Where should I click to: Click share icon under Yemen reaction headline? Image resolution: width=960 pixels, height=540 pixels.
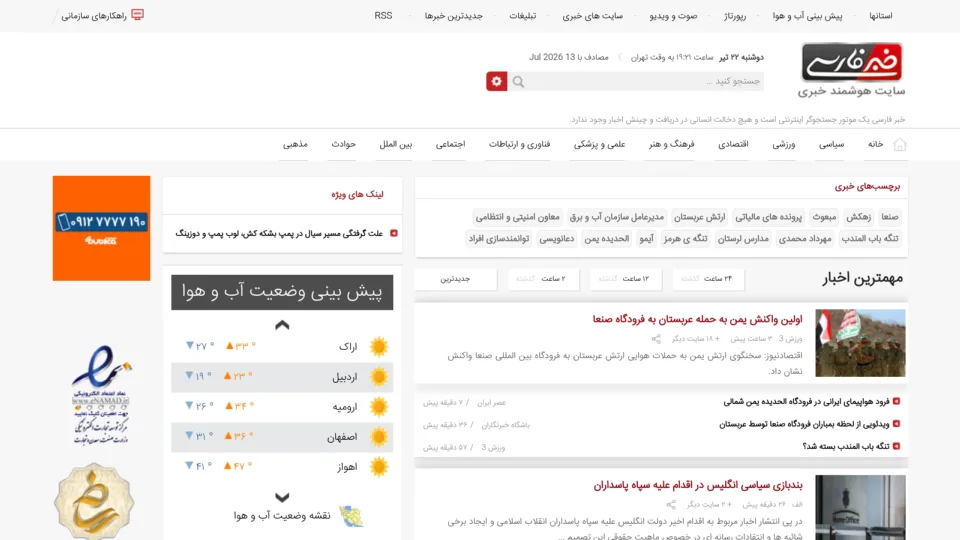click(656, 339)
